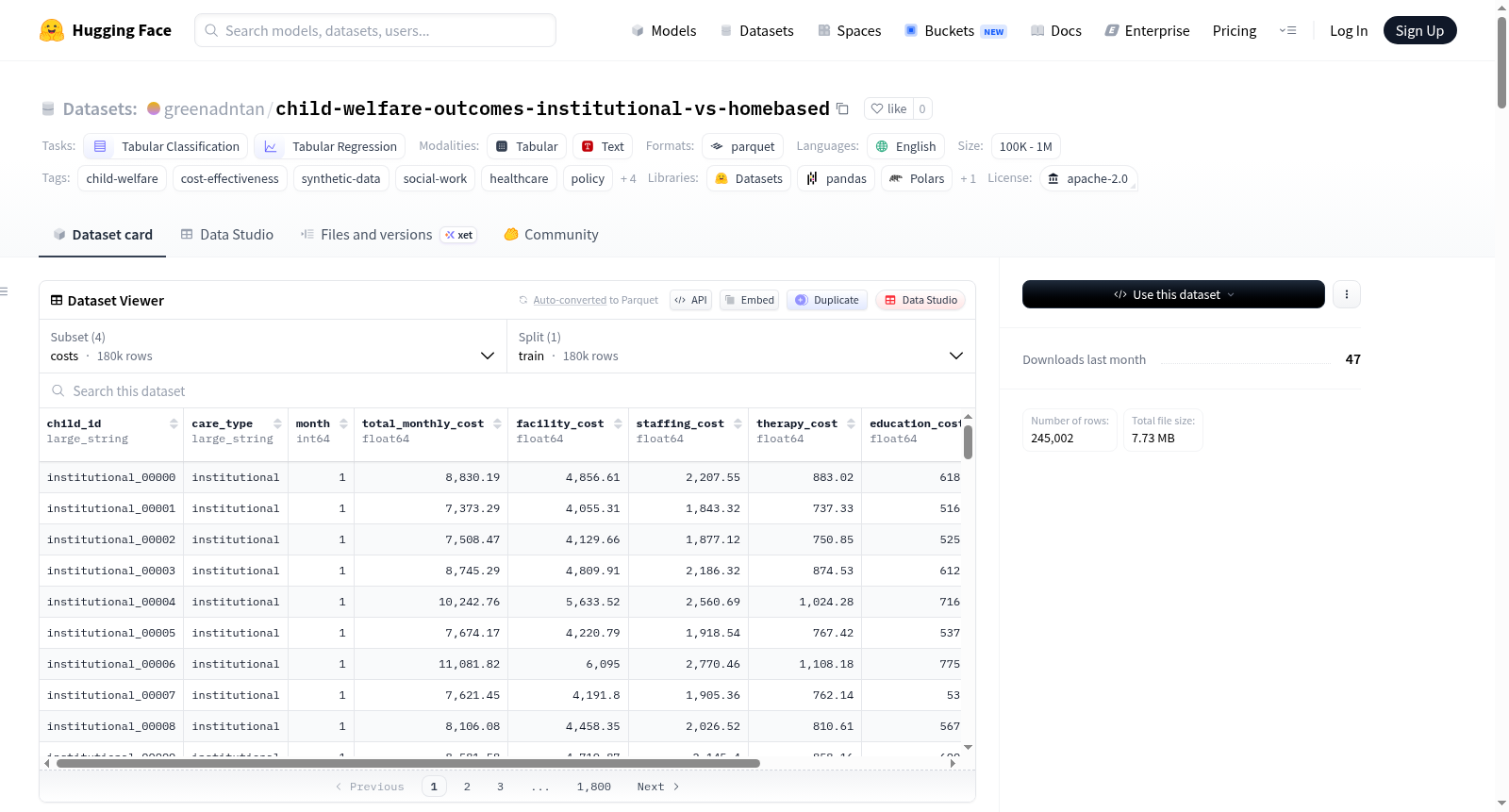Go to Datasets in top navigation

pyautogui.click(x=757, y=31)
